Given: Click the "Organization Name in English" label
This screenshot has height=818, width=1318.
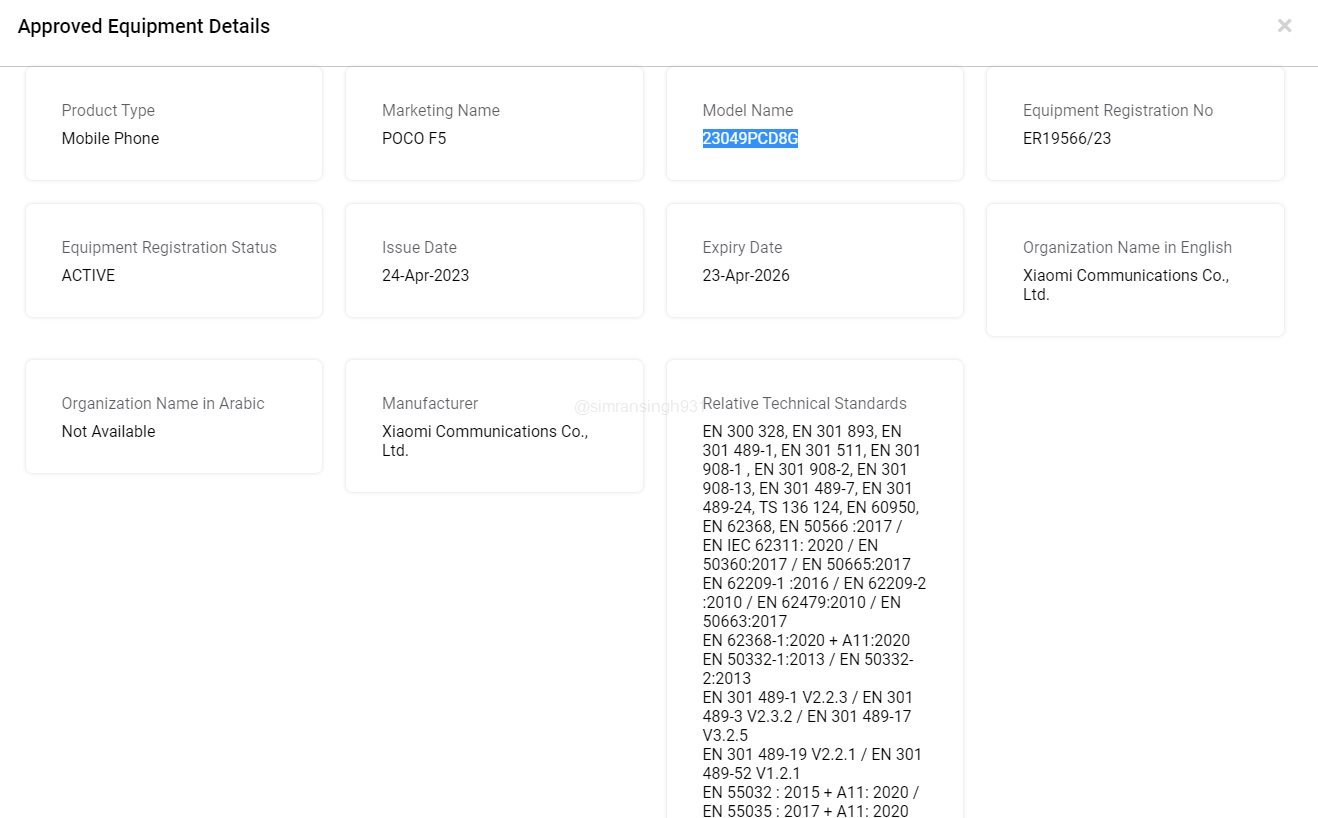Looking at the screenshot, I should (x=1127, y=248).
